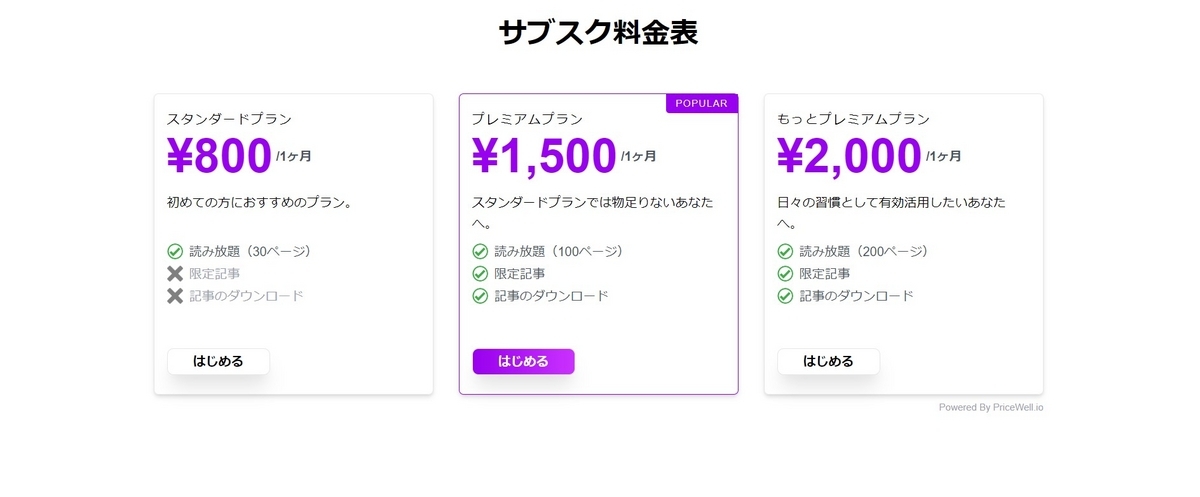
Task: Start the ¥2,000 もっとプレミアムプラン with はじめる
Action: (x=828, y=361)
